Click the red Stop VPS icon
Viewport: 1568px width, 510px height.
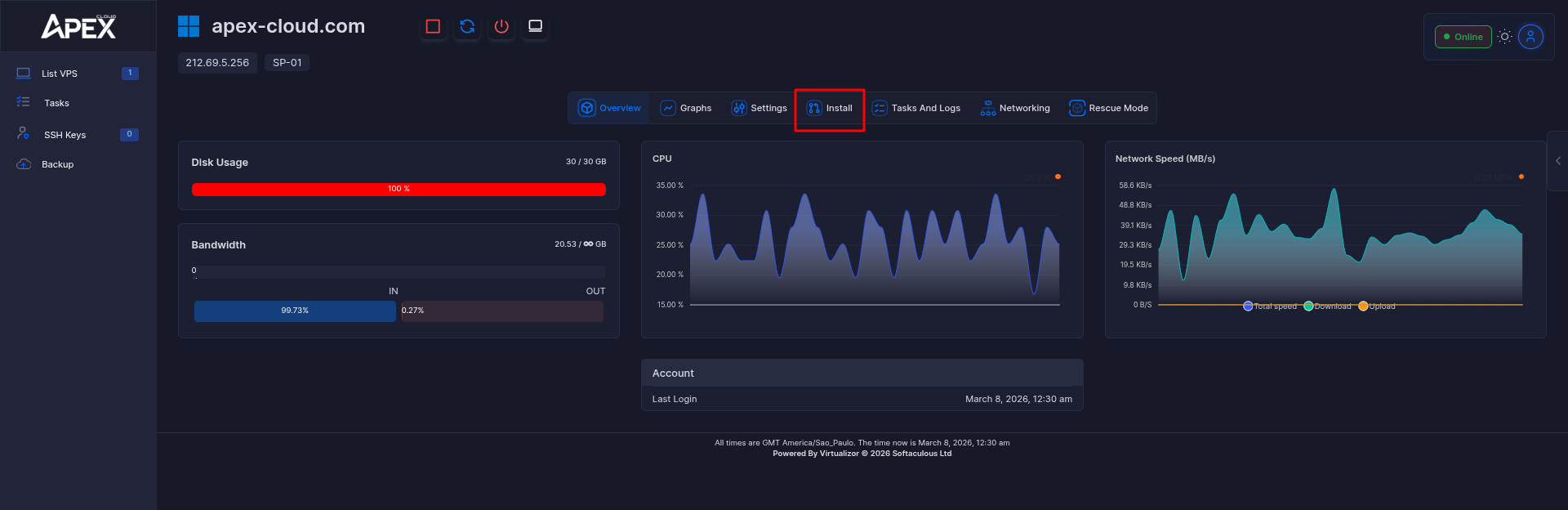click(433, 27)
